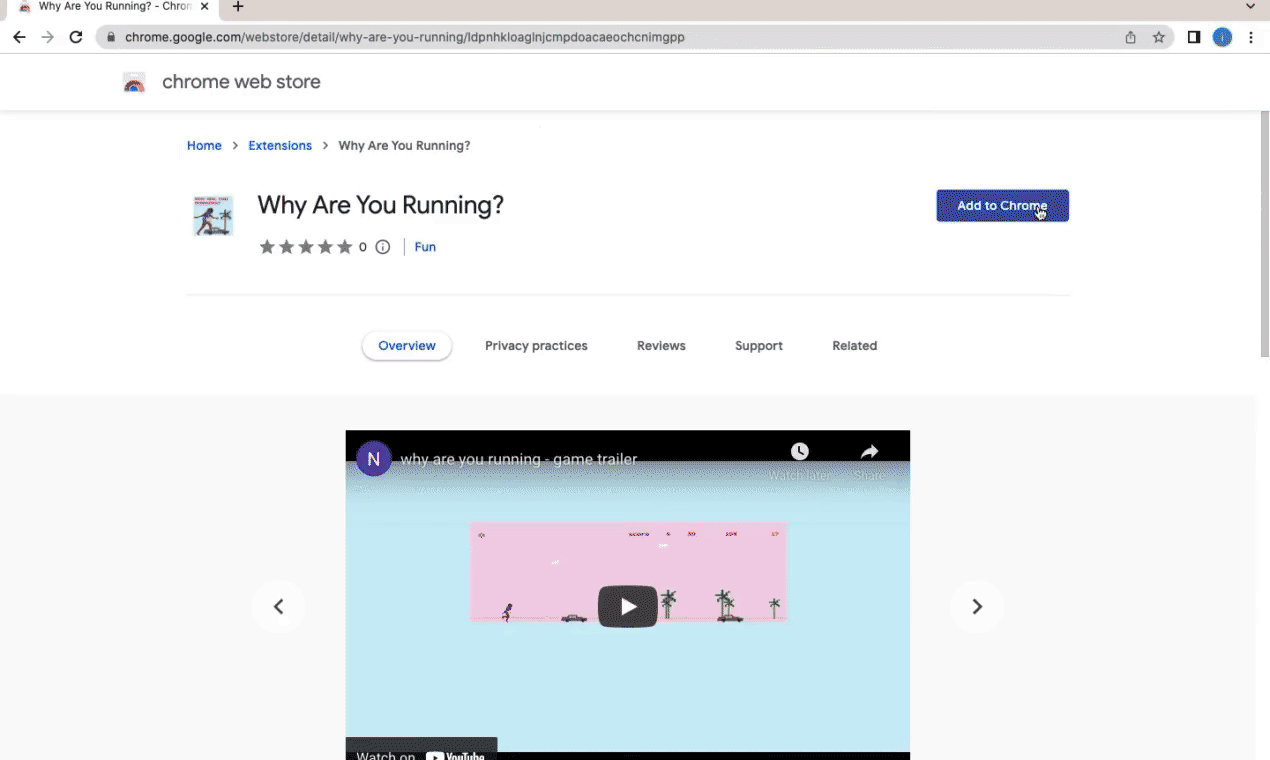Show next screenshot with right arrow

[x=977, y=606]
